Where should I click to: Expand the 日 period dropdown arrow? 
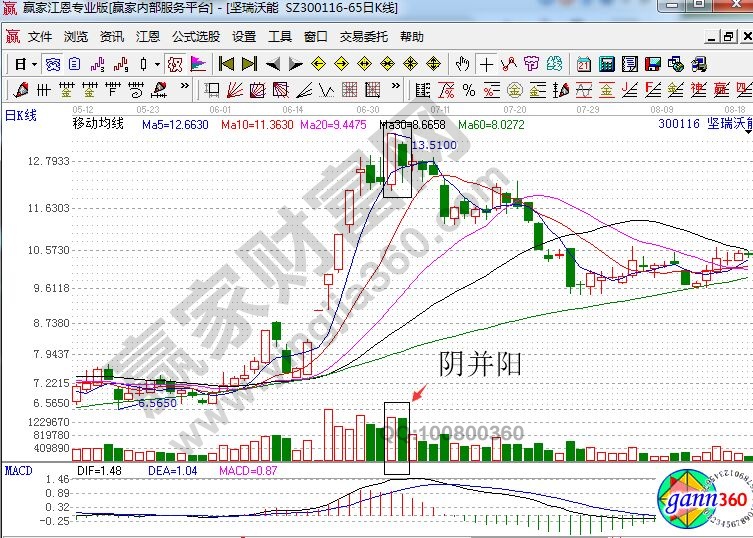point(34,64)
